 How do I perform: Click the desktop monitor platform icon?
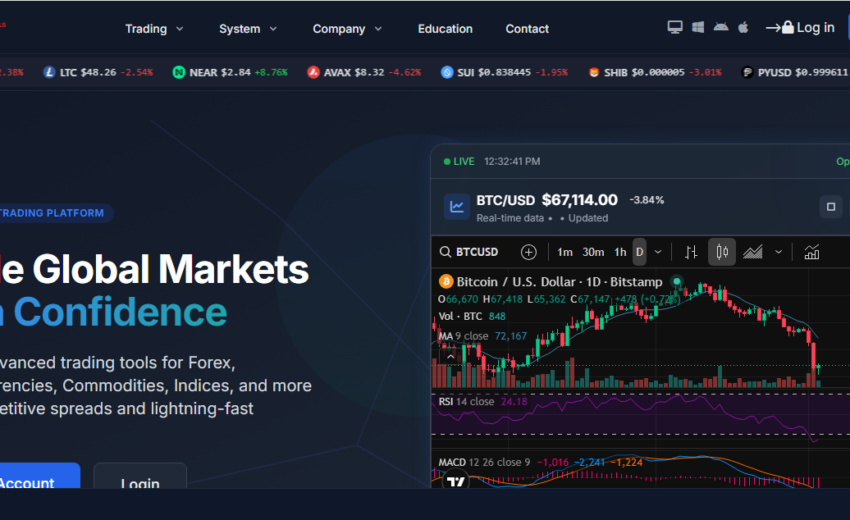pyautogui.click(x=674, y=27)
